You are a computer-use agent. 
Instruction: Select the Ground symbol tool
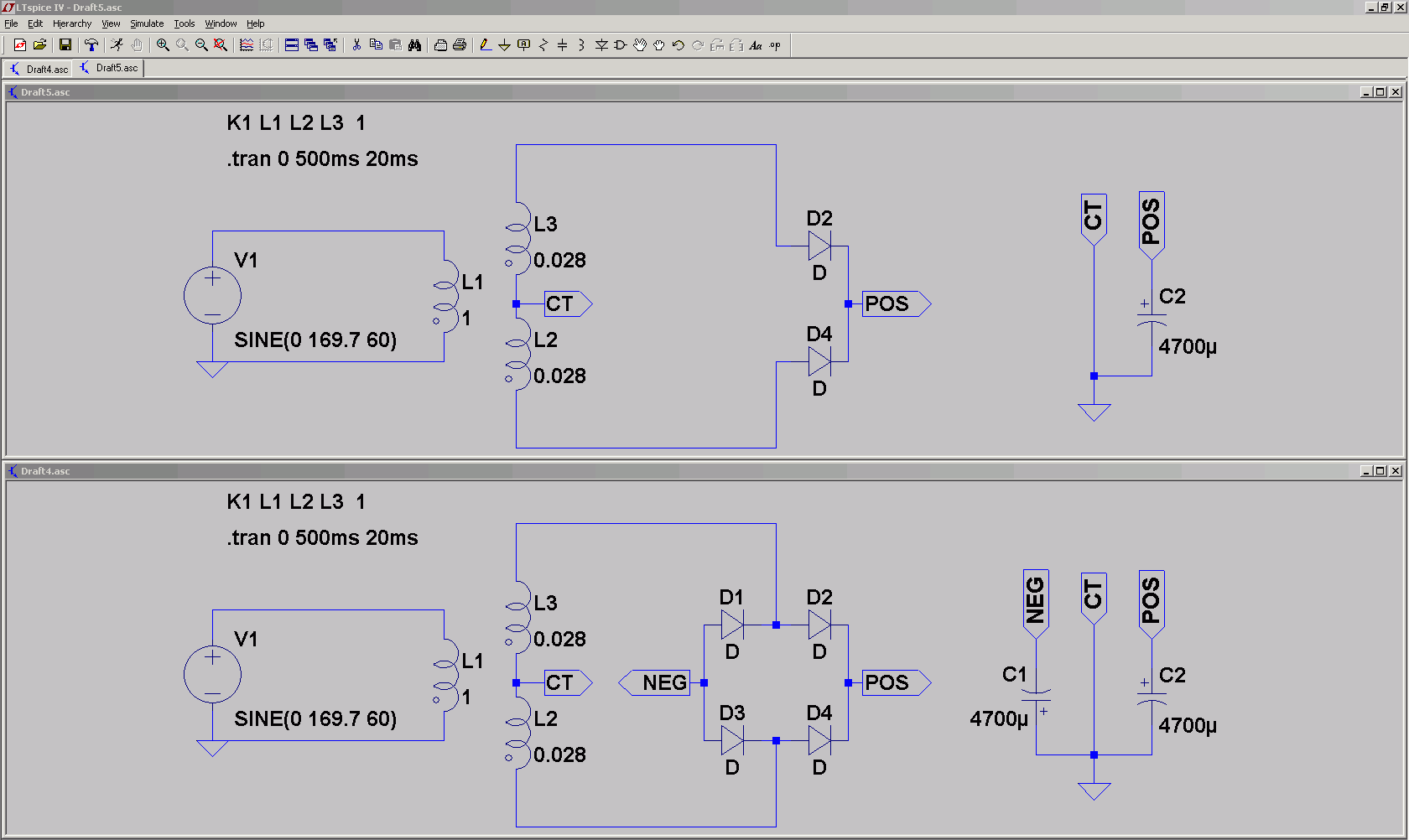[505, 45]
